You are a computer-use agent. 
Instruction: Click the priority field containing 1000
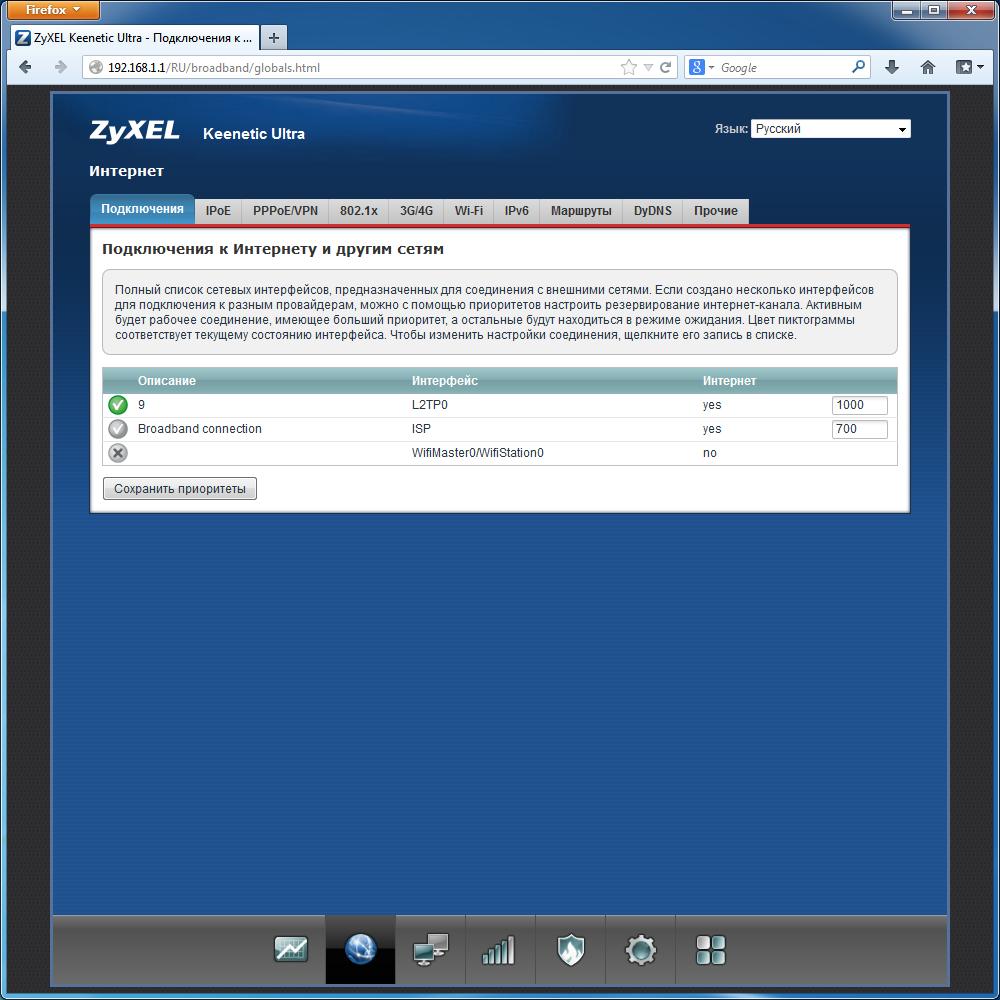[x=860, y=405]
